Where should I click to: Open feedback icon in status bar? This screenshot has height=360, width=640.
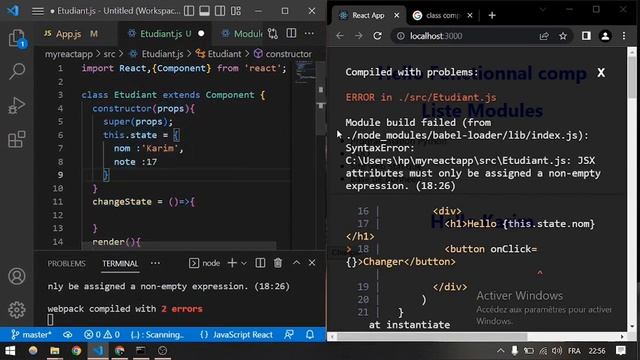(289, 335)
